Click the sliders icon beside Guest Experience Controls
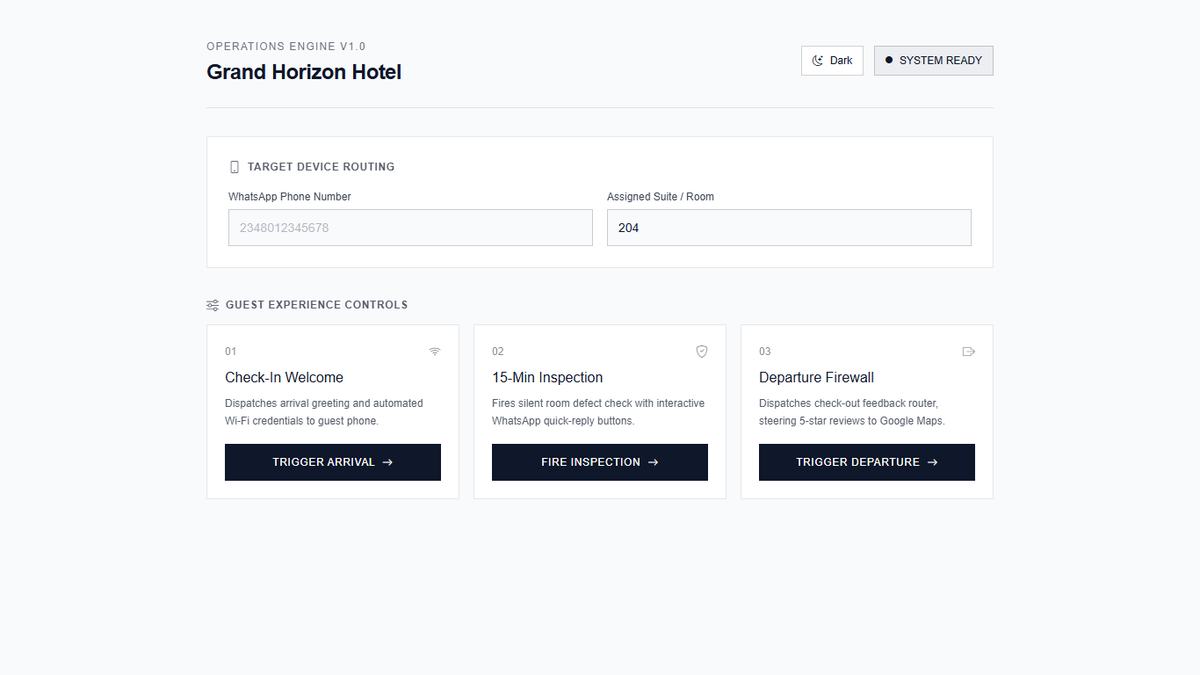 212,305
